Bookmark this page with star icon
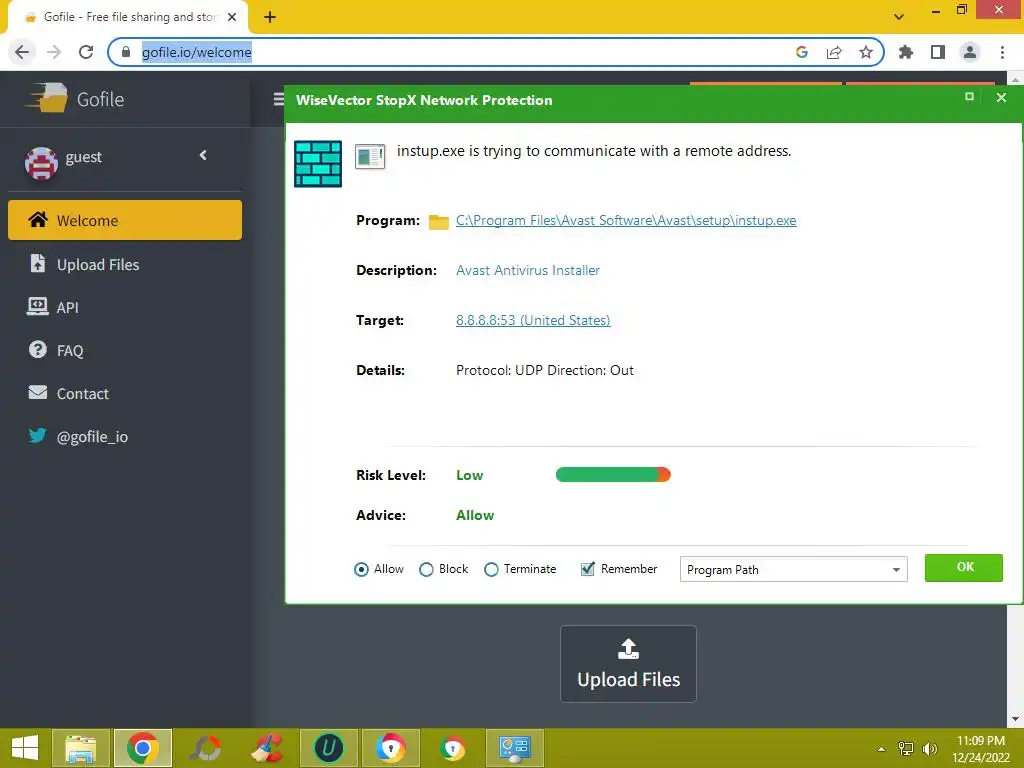The height and width of the screenshot is (768, 1024). (866, 52)
